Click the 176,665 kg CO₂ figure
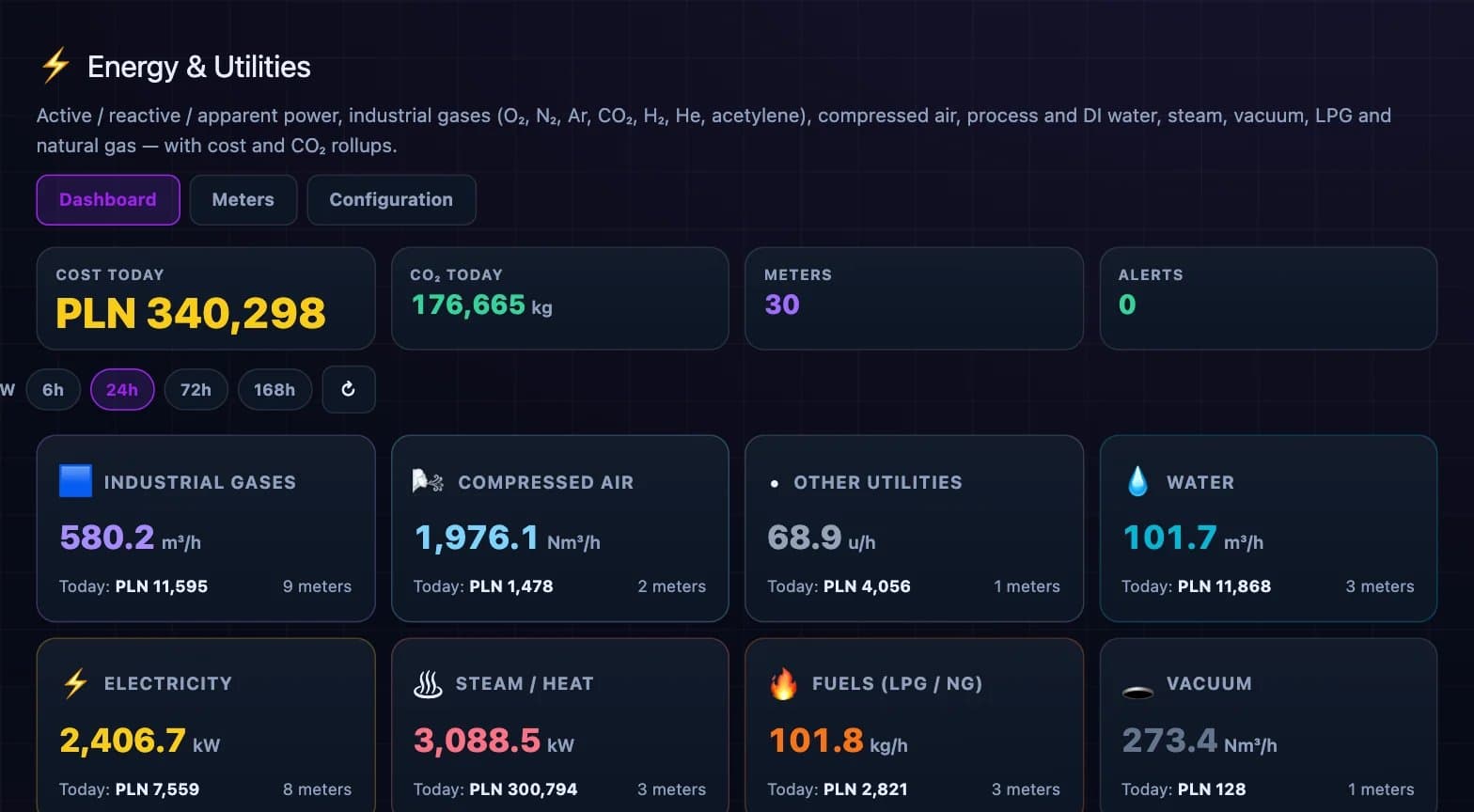Viewport: 1474px width, 812px height. (x=482, y=304)
